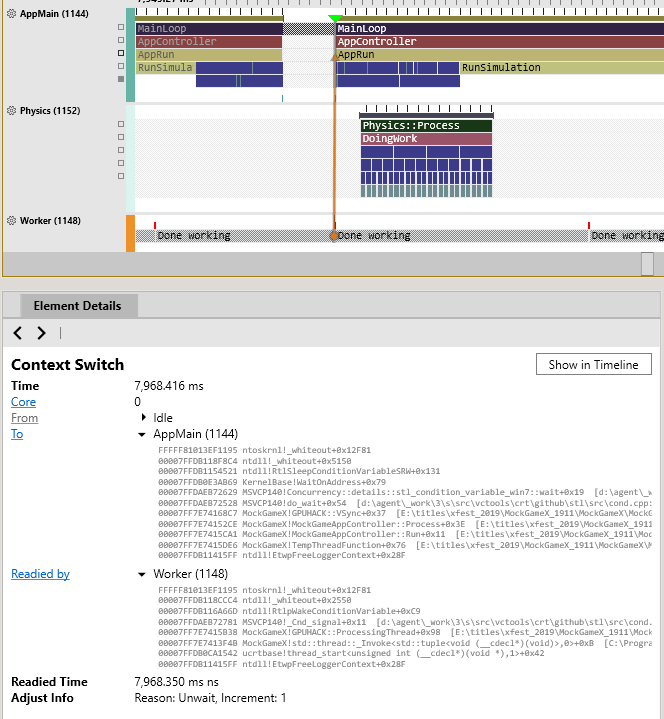Viewport: 664px width, 719px height.
Task: Open the Readied by link
Action: pyautogui.click(x=40, y=574)
